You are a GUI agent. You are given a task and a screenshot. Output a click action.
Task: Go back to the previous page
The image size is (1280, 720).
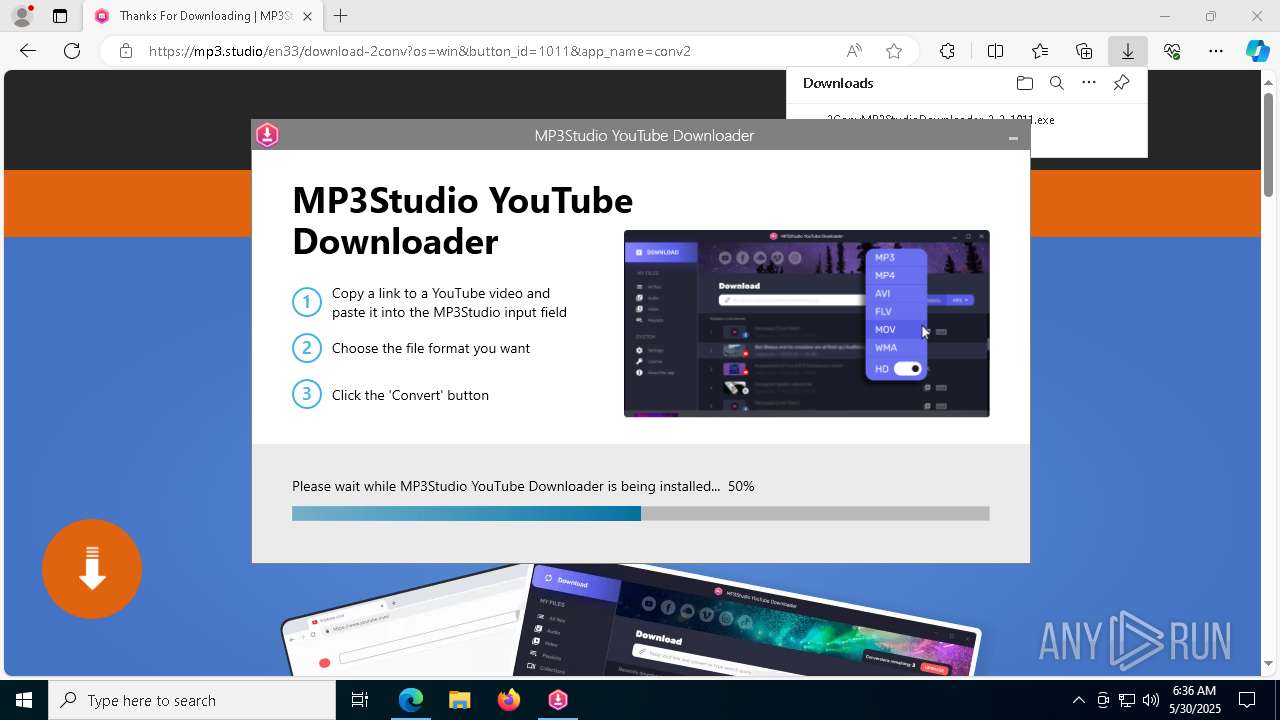pos(28,51)
